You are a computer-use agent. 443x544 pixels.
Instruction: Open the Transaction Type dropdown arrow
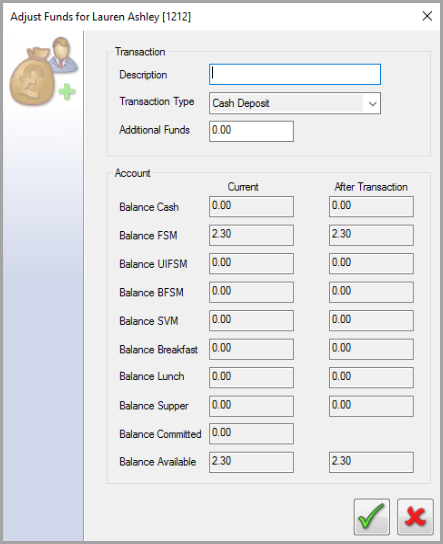pos(372,103)
